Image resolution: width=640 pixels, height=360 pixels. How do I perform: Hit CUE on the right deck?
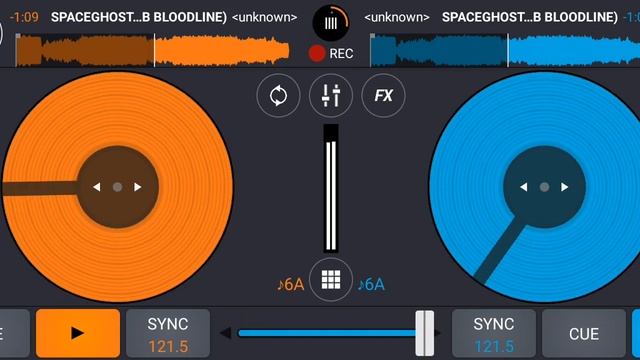pos(584,333)
